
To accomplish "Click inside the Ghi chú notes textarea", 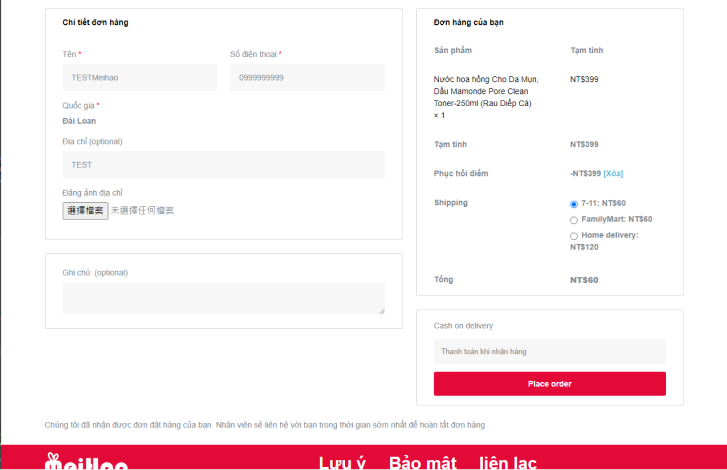I will [223, 298].
